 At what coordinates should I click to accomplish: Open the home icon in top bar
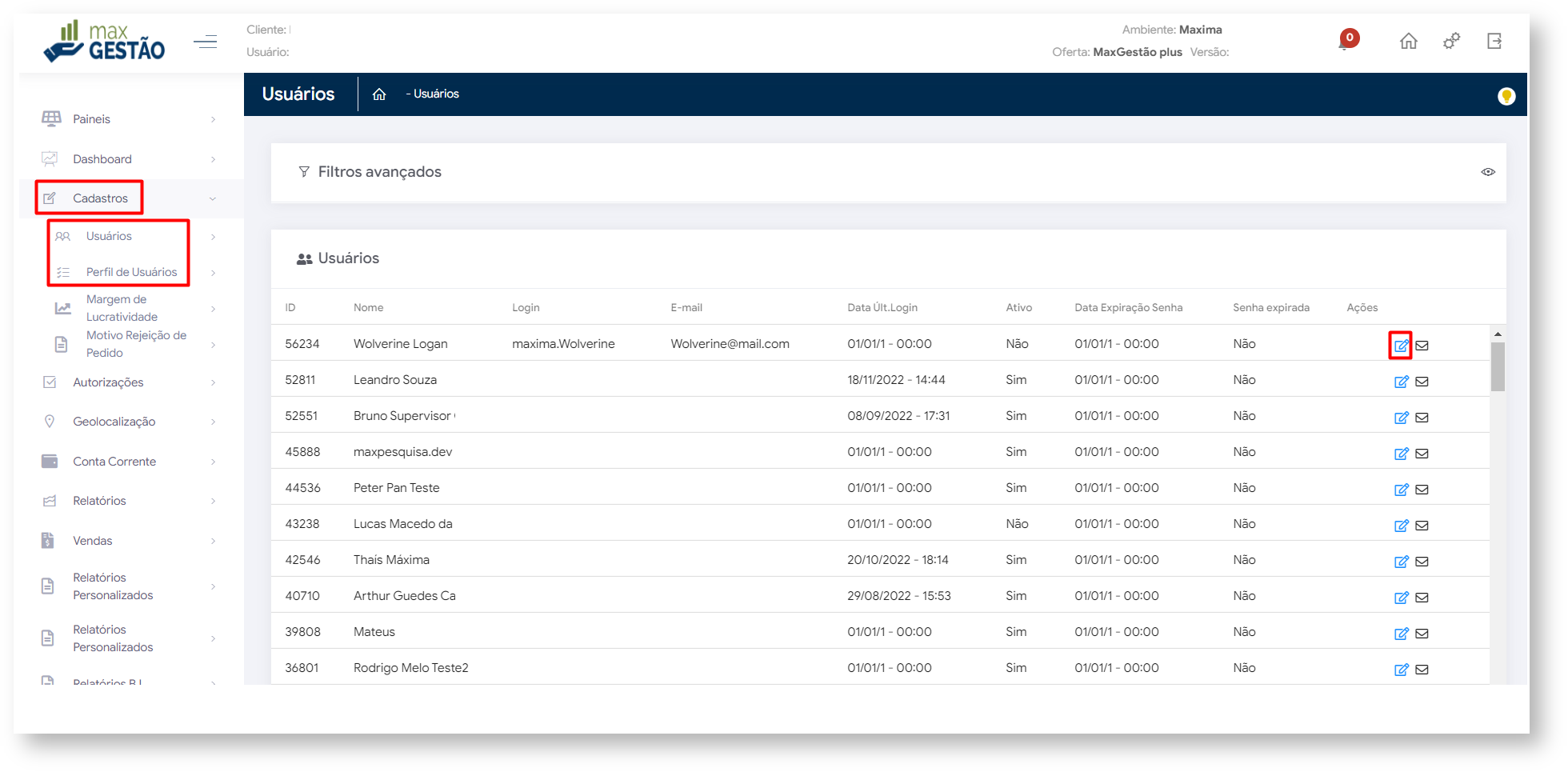point(1408,41)
